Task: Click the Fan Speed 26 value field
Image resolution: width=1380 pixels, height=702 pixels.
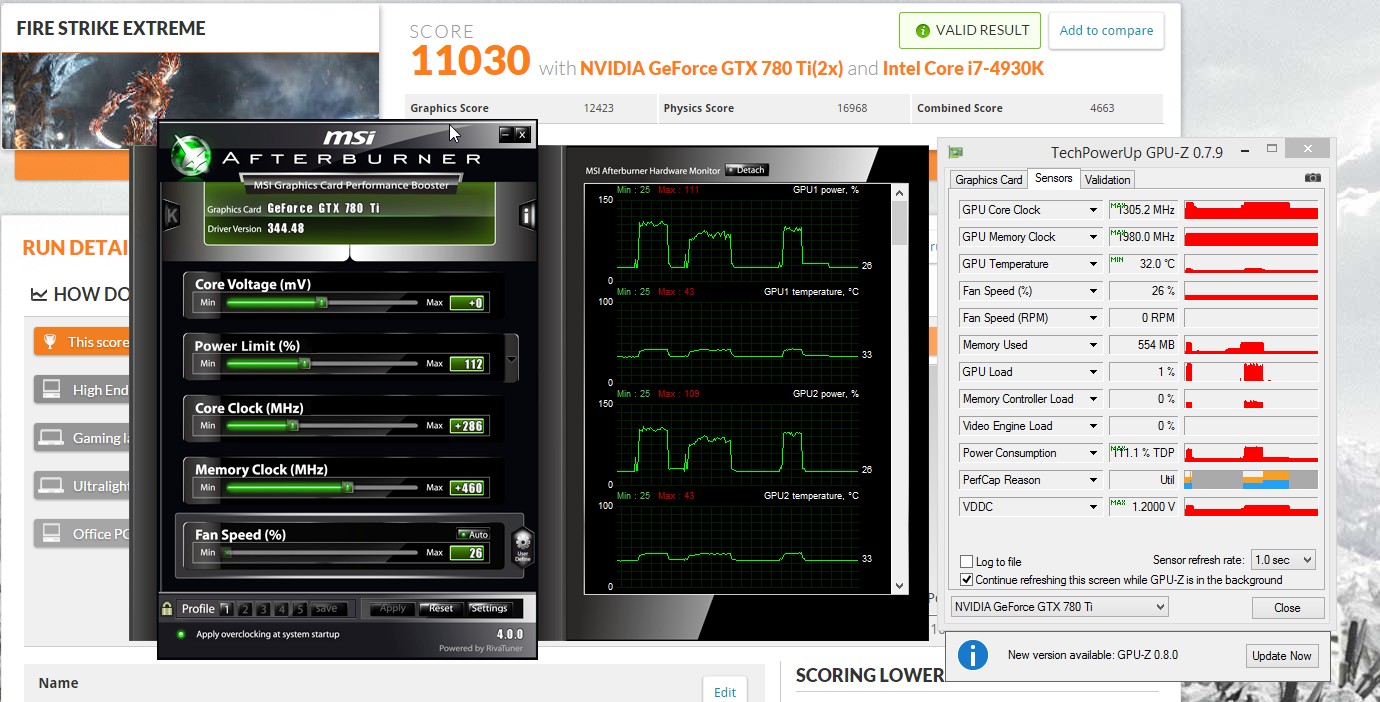Action: [468, 553]
